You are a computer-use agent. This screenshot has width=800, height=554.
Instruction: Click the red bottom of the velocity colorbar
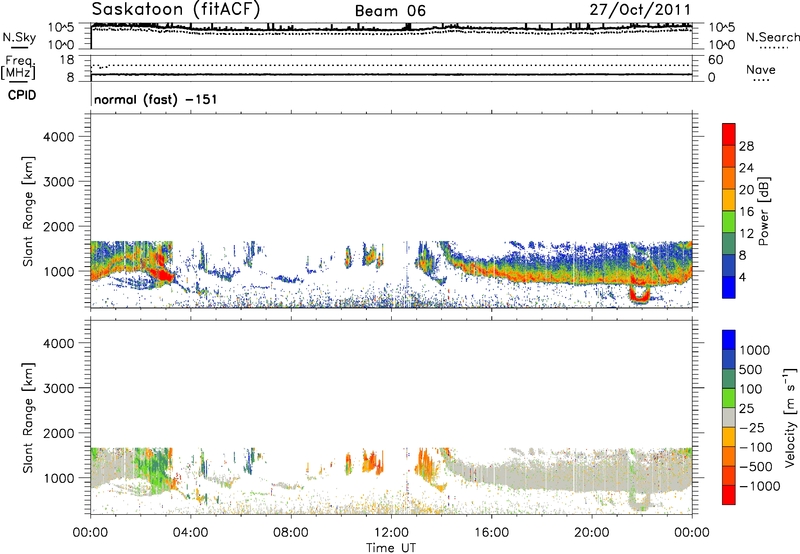coord(729,495)
